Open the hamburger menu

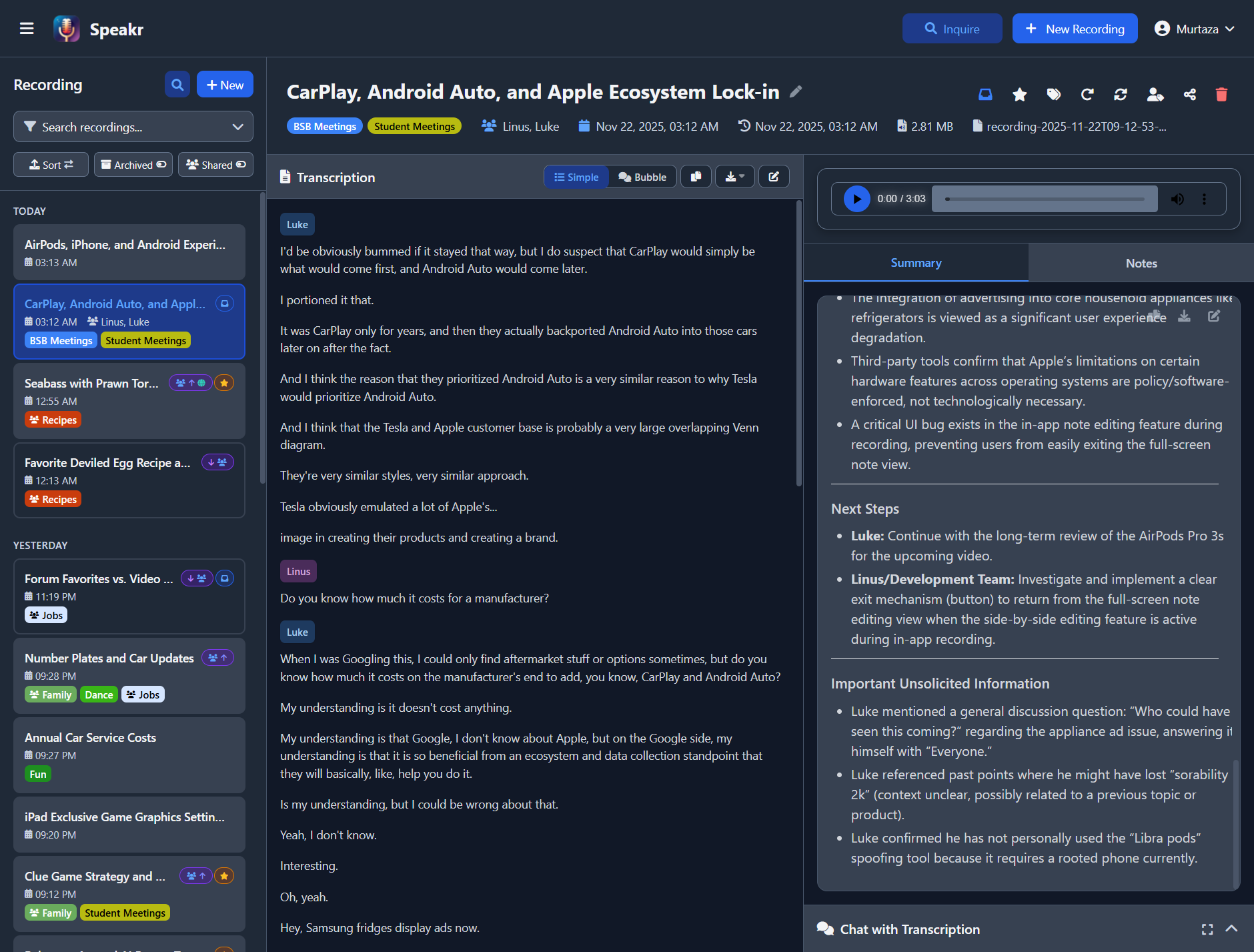(x=27, y=29)
